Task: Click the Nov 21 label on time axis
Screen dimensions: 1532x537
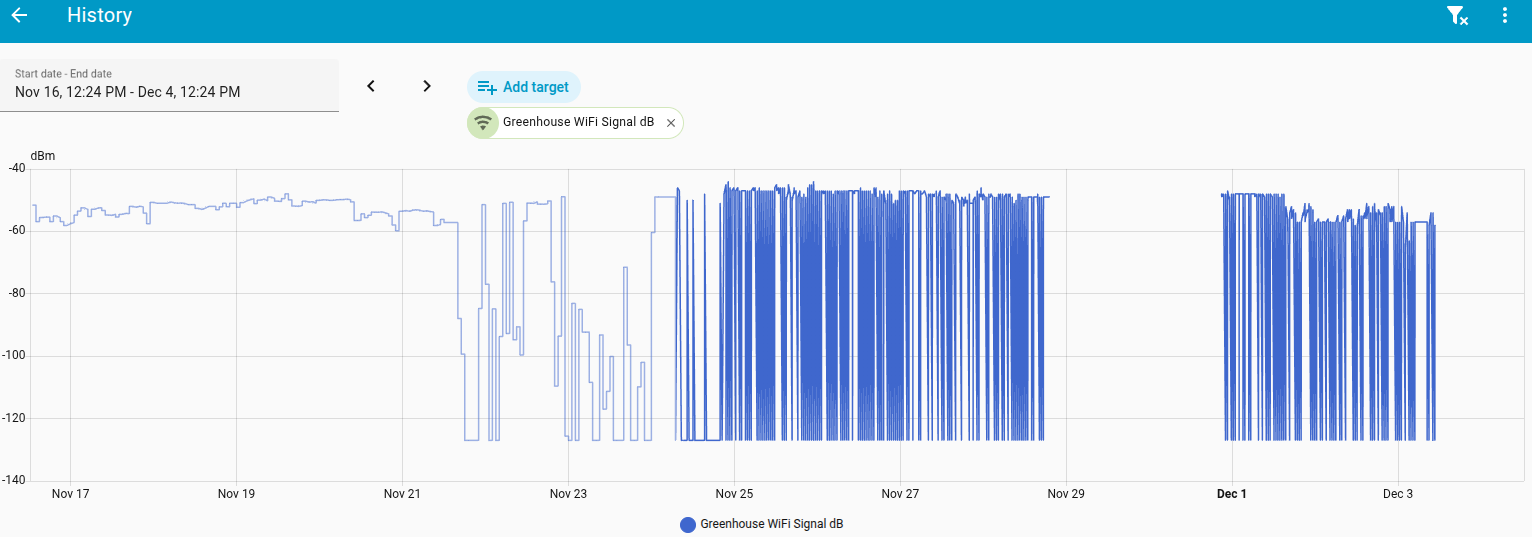Action: tap(402, 494)
